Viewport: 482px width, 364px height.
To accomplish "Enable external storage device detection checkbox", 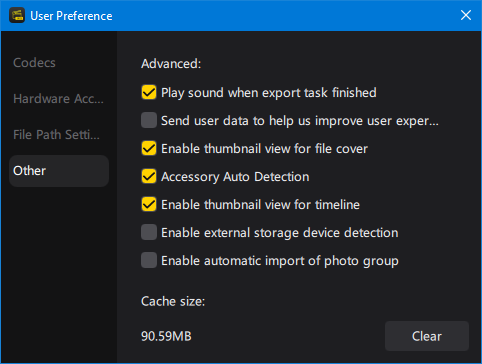I will tap(149, 232).
